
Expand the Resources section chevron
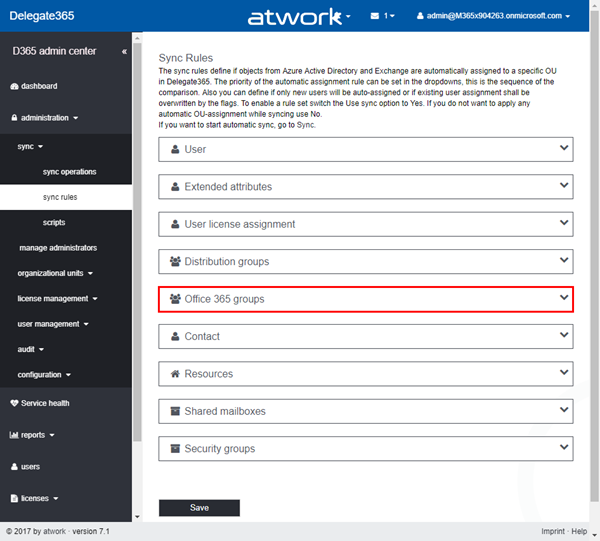pyautogui.click(x=564, y=372)
